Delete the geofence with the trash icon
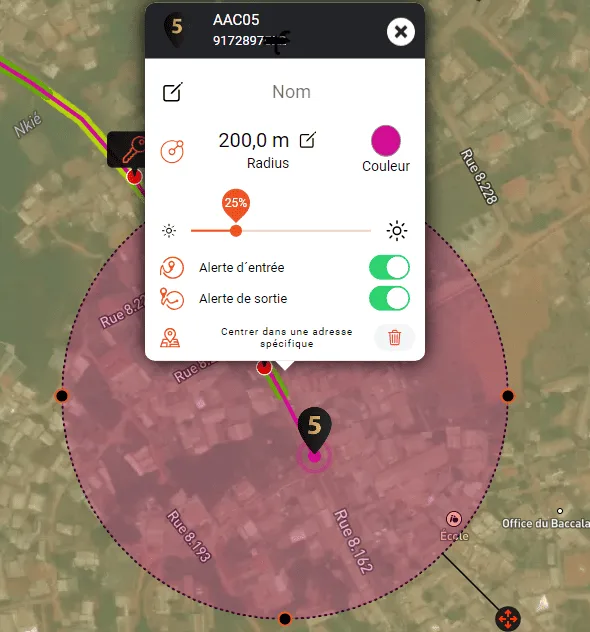Viewport: 590px width, 632px height. pyautogui.click(x=395, y=337)
